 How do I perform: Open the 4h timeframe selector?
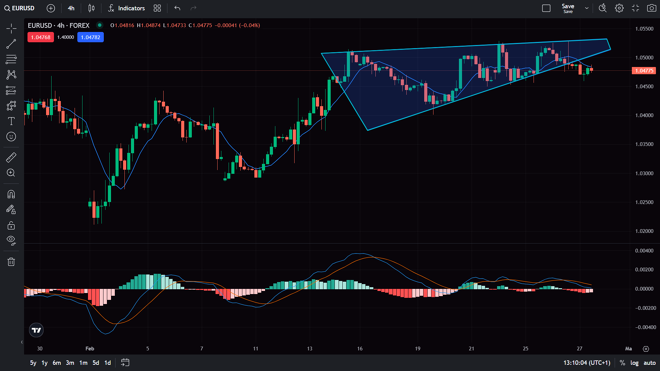(71, 8)
